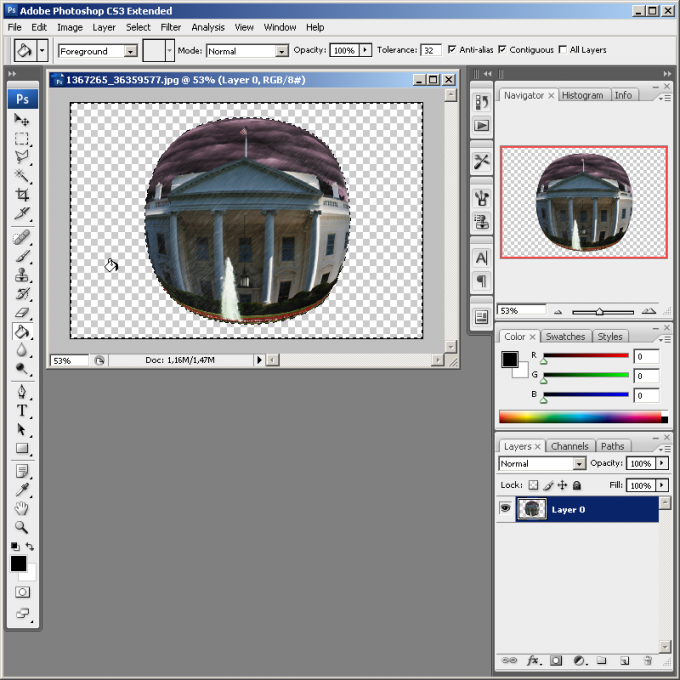The width and height of the screenshot is (680, 680).
Task: Open the layer blend mode dropdown
Action: click(579, 464)
